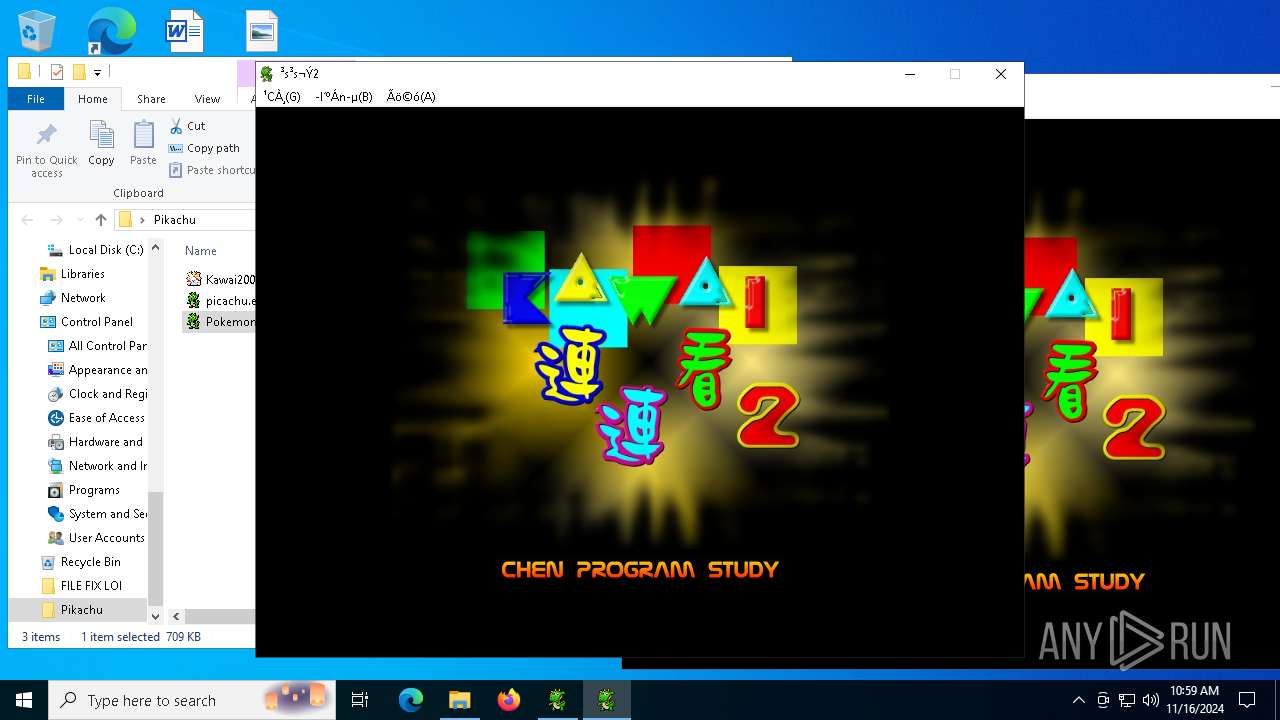Image resolution: width=1280 pixels, height=720 pixels.
Task: Click the taskbar search box
Action: (x=192, y=700)
